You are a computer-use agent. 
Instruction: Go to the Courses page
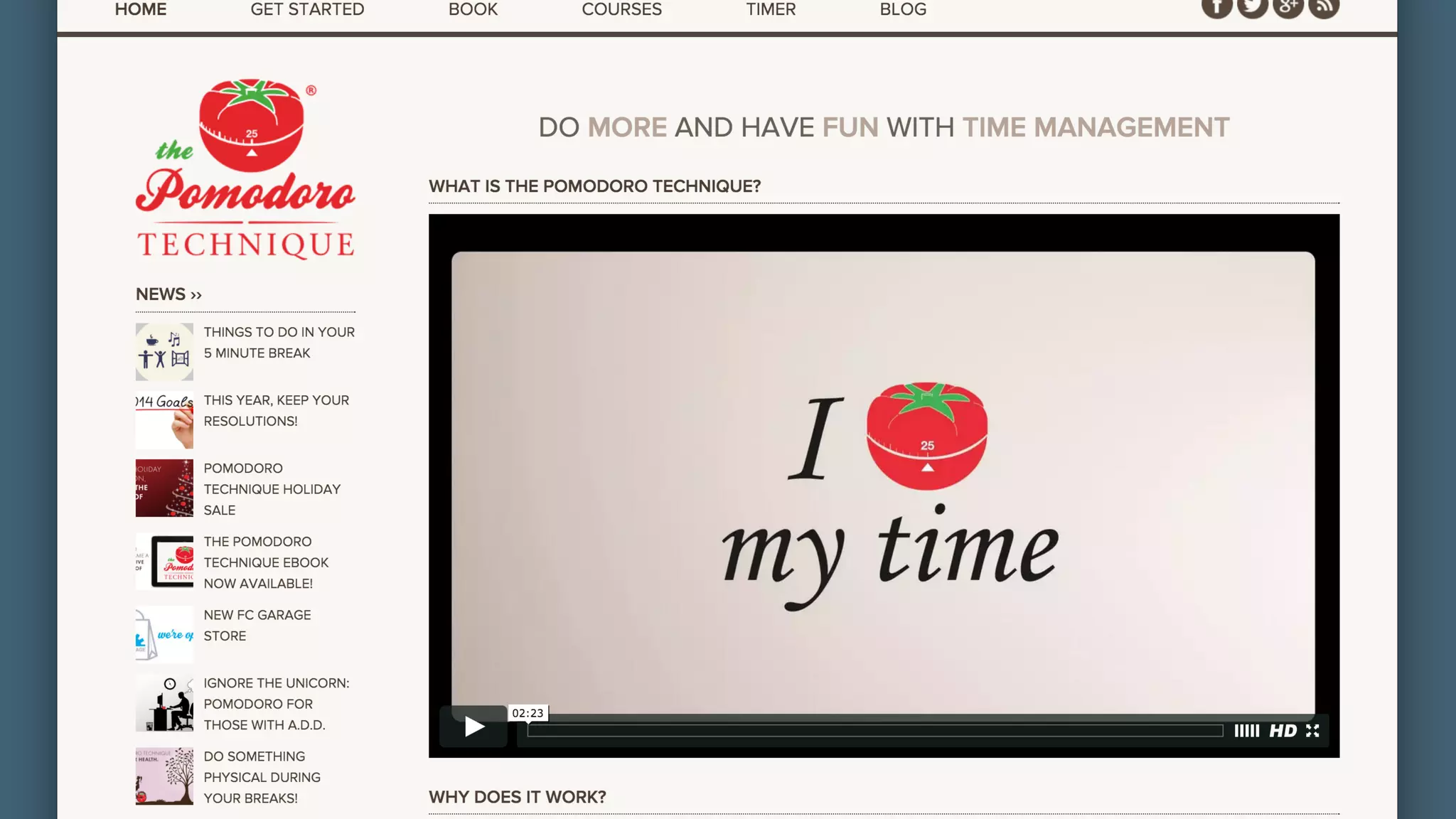(621, 10)
